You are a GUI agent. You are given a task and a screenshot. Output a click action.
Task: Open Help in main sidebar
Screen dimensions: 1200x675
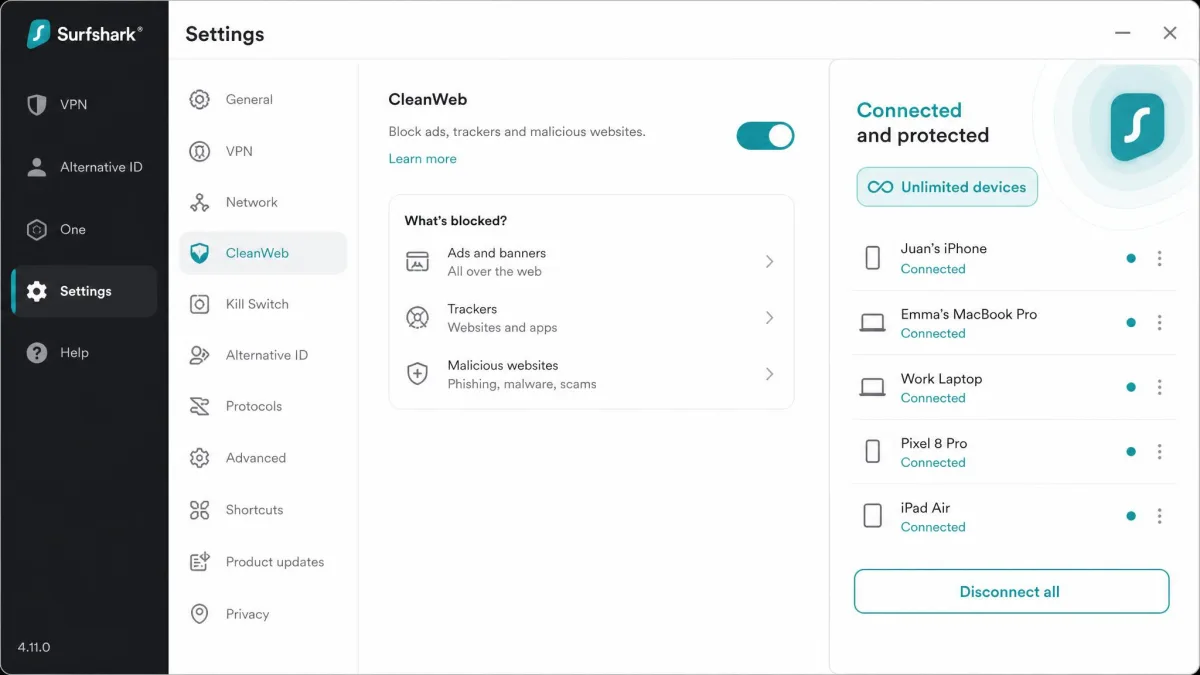click(84, 353)
